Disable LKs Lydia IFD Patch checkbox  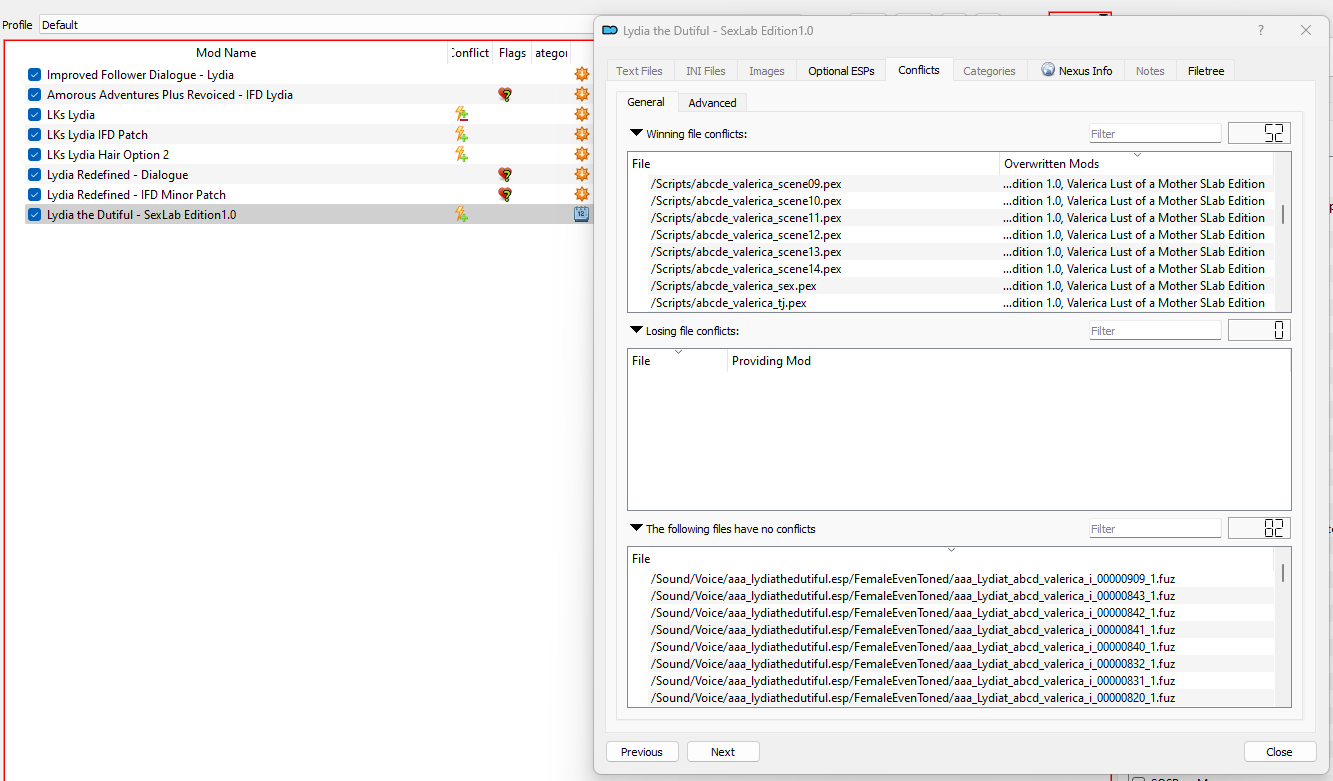point(34,135)
